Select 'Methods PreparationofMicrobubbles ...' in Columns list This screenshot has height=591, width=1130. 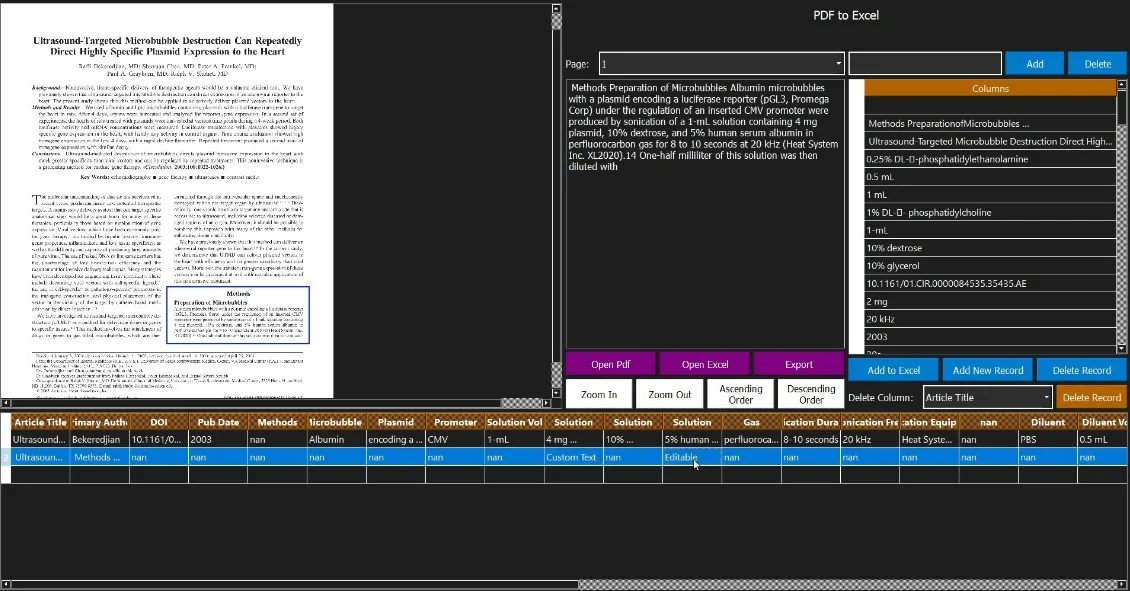point(990,123)
